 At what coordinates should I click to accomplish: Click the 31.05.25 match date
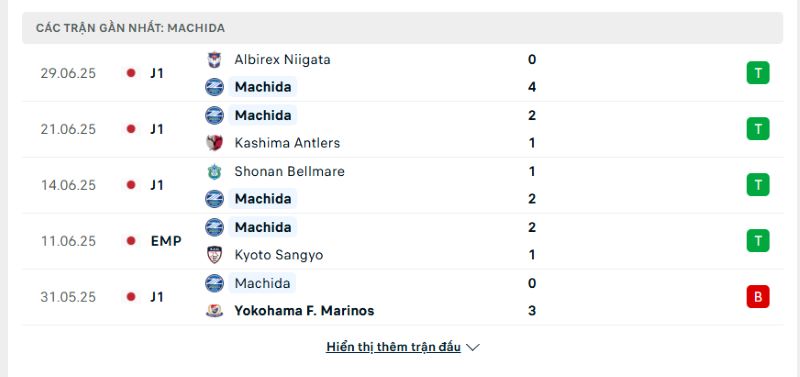coord(68,297)
